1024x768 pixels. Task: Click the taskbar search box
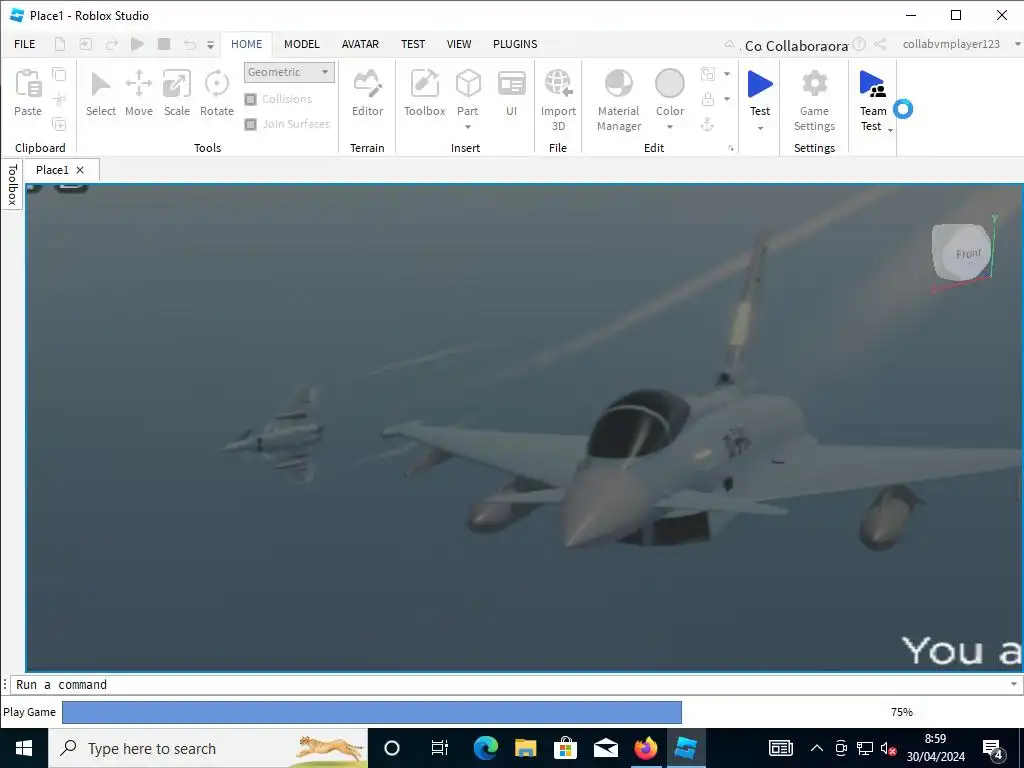[208, 748]
